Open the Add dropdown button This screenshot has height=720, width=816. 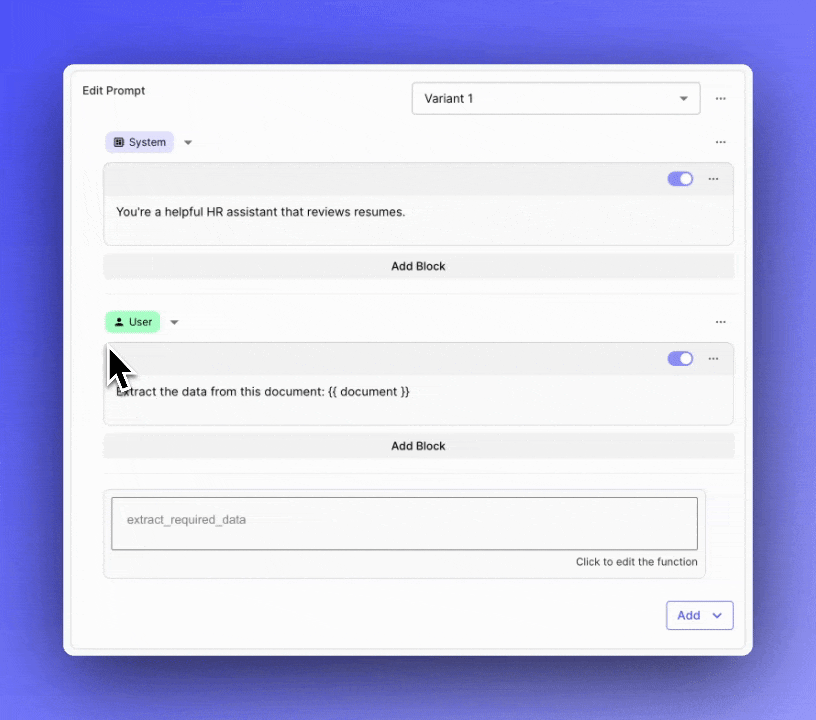tap(699, 615)
